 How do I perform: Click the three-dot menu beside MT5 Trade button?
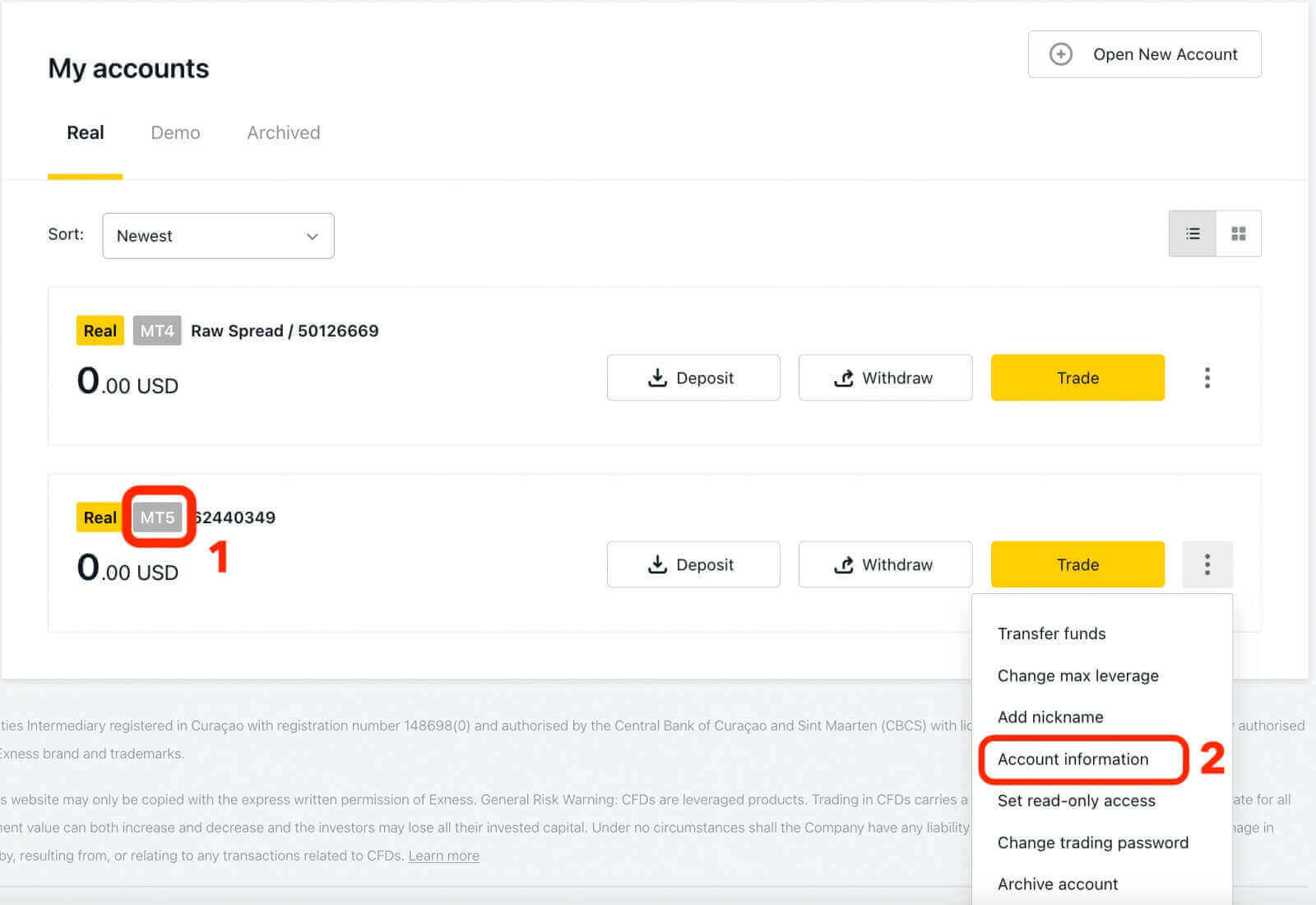[x=1207, y=564]
